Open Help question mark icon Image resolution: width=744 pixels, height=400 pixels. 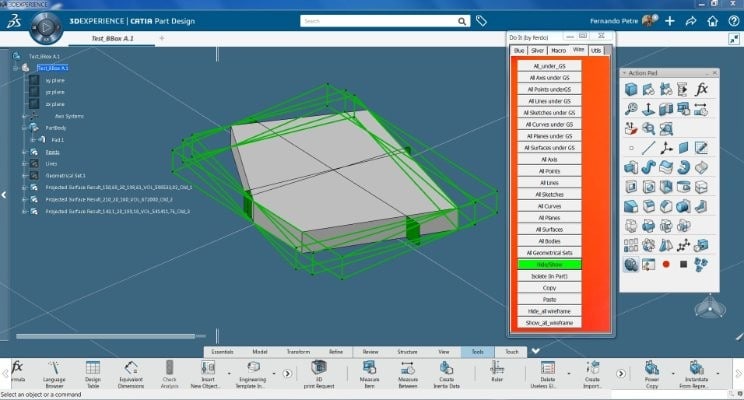coord(733,21)
